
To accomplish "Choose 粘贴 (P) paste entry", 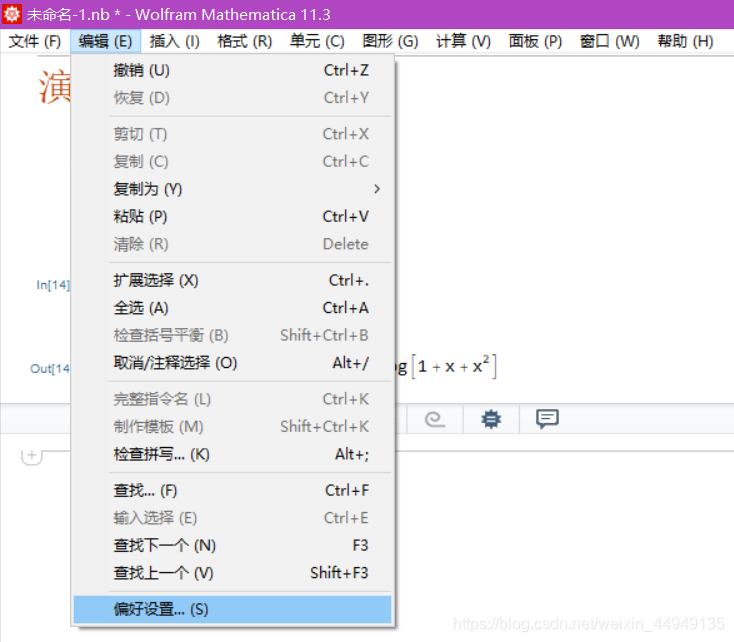I will (x=233, y=216).
